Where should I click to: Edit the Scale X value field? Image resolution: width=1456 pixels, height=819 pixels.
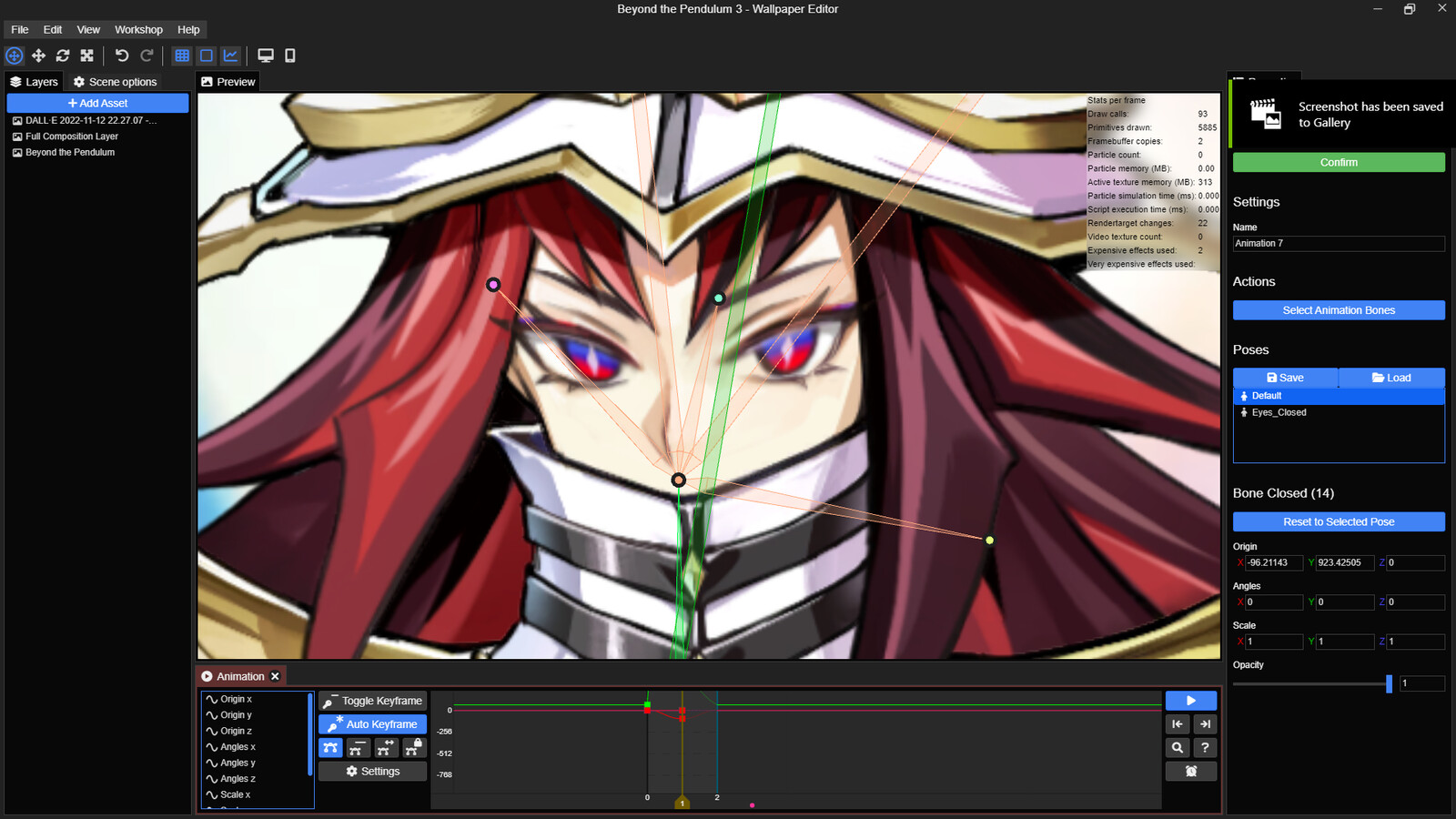point(1274,642)
